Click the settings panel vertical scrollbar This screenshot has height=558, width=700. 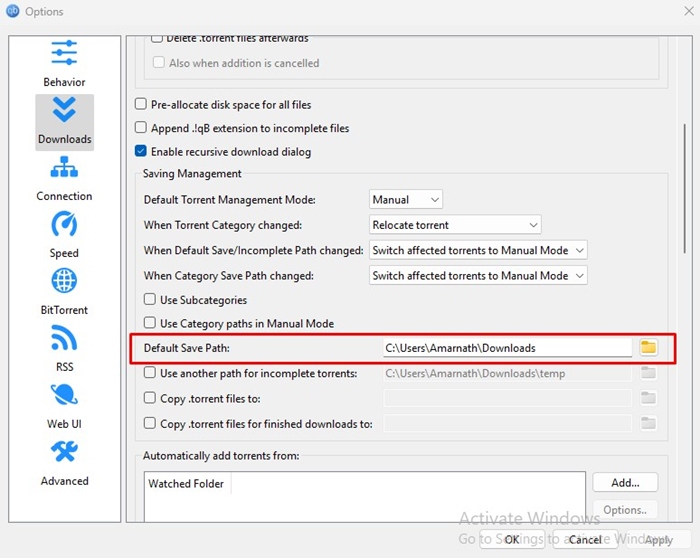pos(684,189)
